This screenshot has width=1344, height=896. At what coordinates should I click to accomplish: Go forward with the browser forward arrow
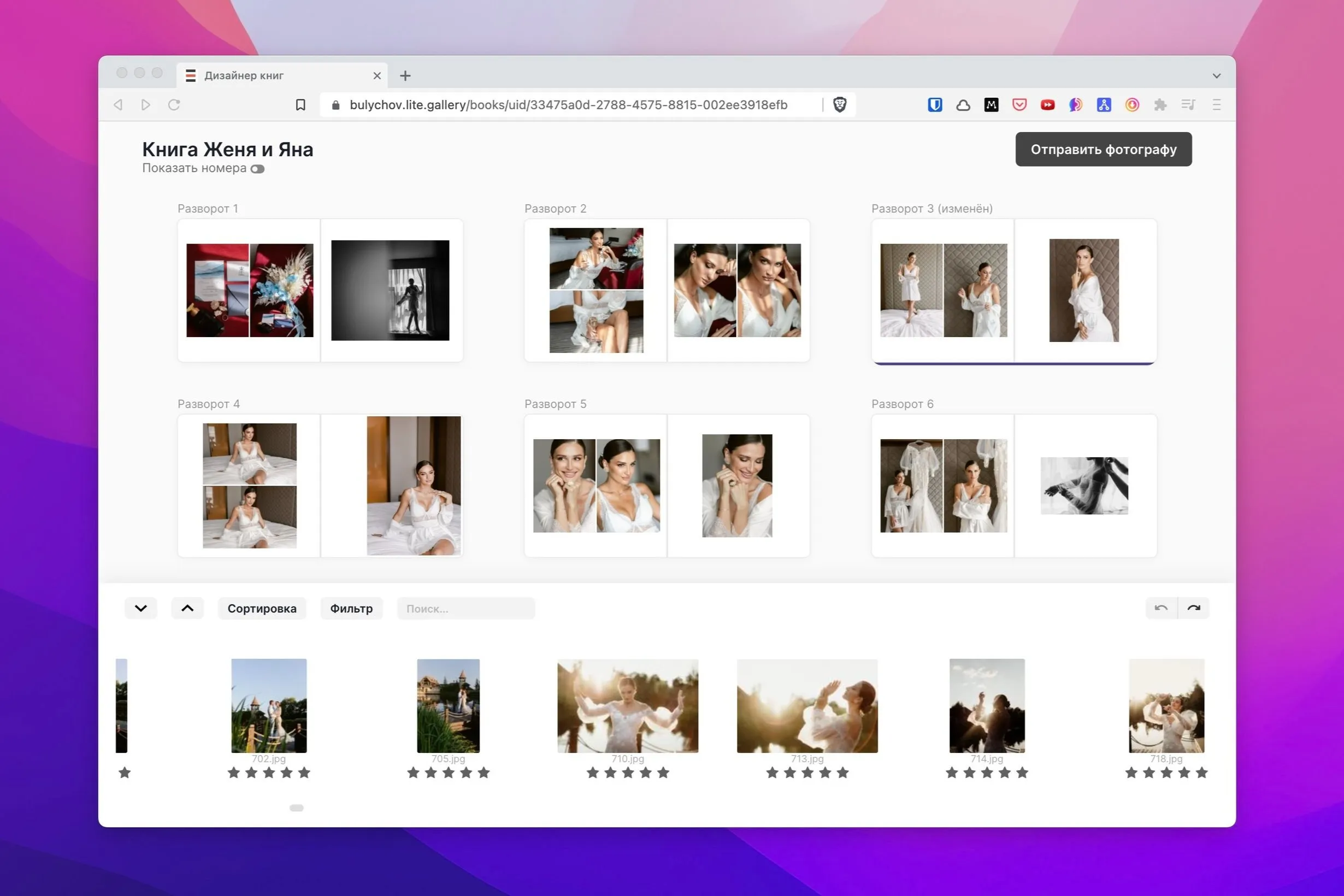pos(146,104)
